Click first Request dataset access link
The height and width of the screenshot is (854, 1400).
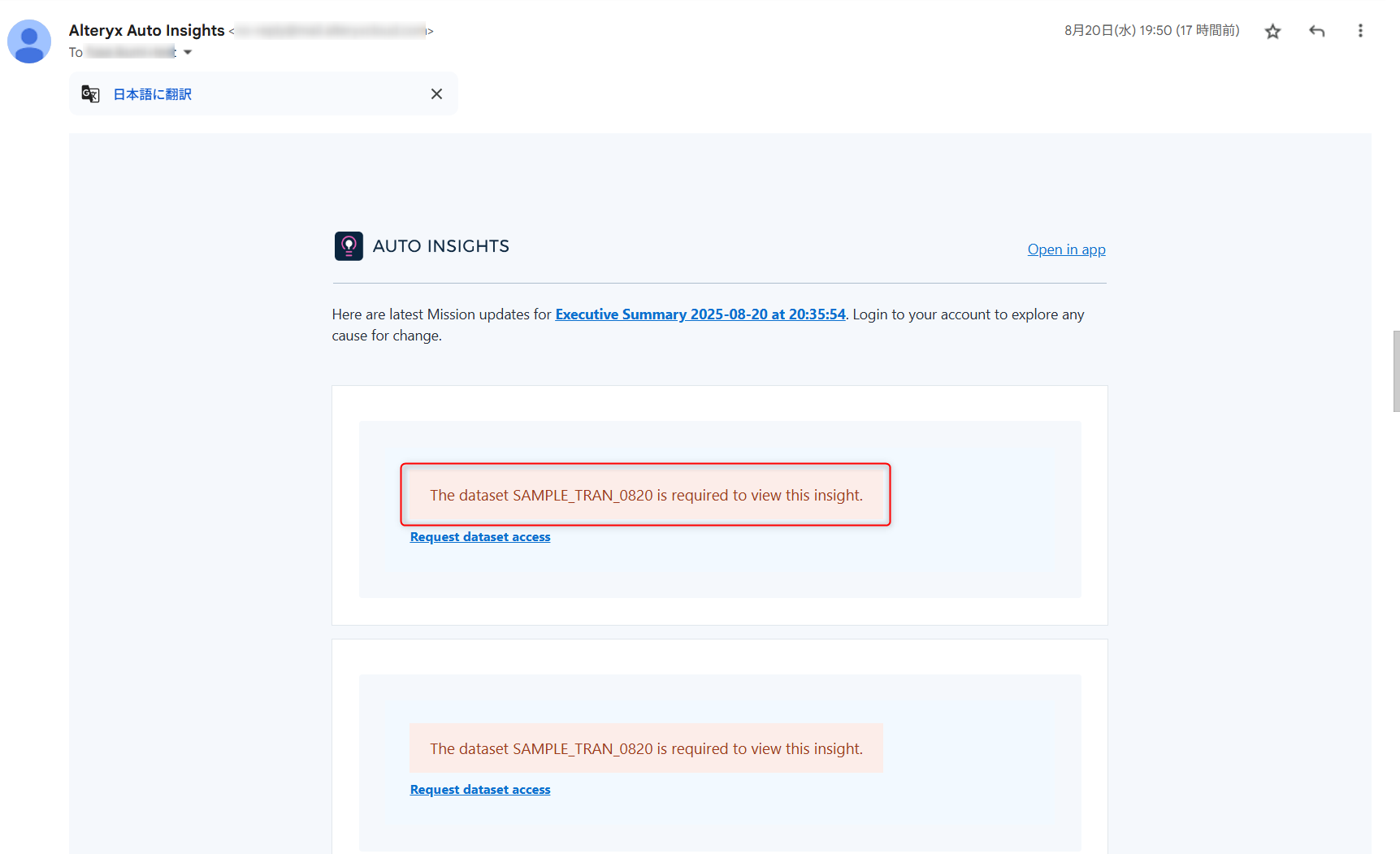tap(480, 537)
